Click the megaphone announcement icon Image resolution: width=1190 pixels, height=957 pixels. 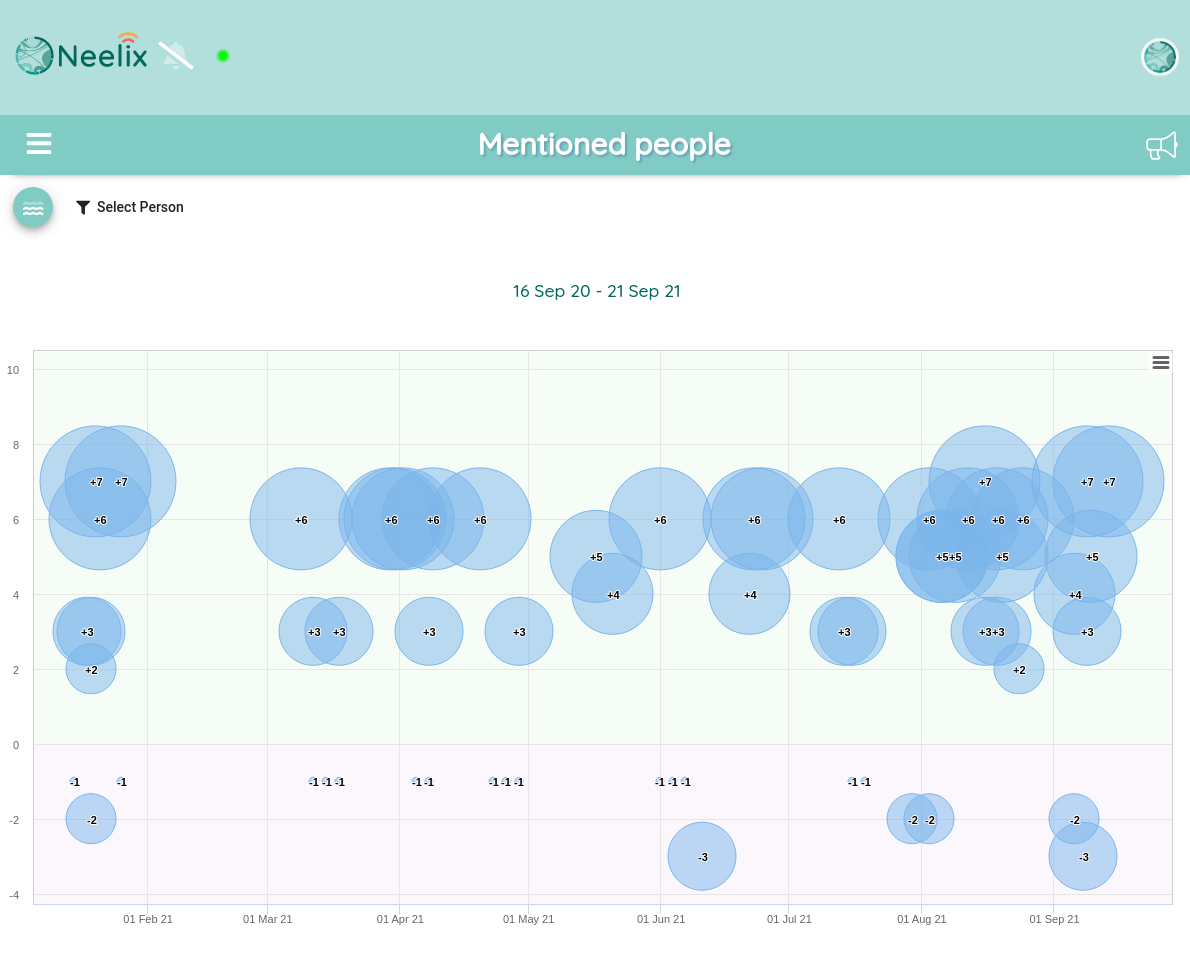coord(1161,145)
